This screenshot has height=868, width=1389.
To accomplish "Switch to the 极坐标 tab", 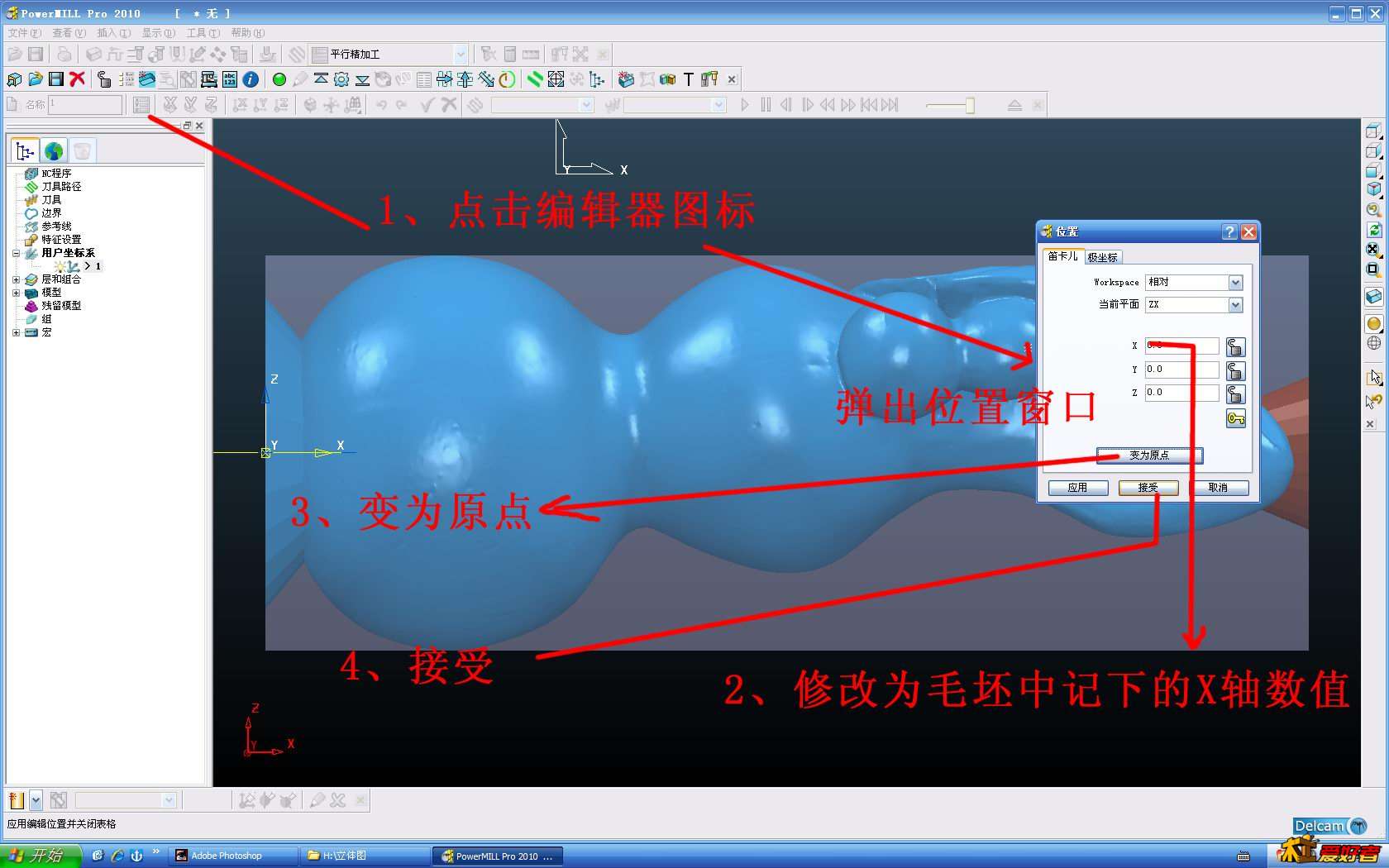I will tap(1102, 257).
